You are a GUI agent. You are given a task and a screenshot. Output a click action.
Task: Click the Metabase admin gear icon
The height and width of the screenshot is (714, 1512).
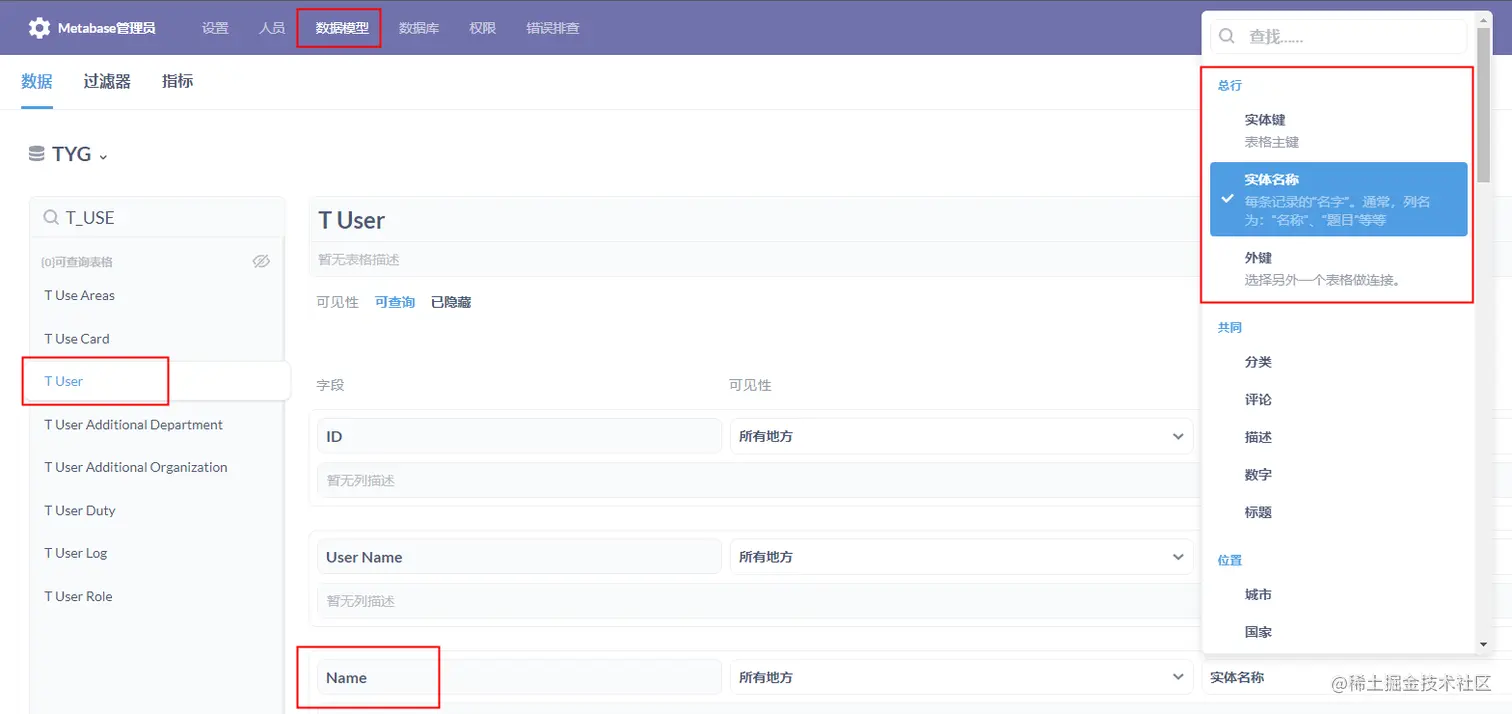click(x=39, y=28)
